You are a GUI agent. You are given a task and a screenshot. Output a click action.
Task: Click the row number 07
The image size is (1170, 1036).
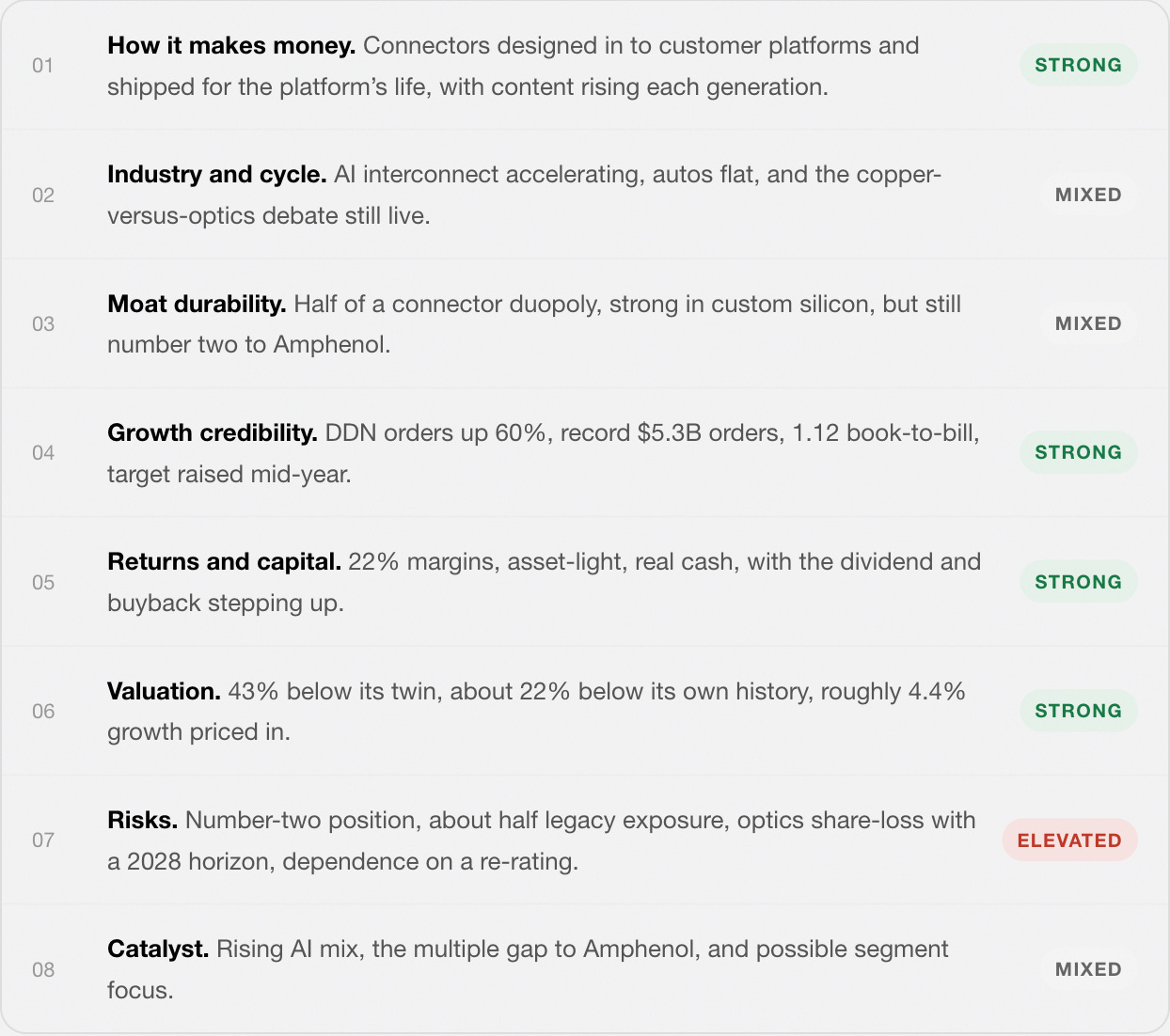43,840
